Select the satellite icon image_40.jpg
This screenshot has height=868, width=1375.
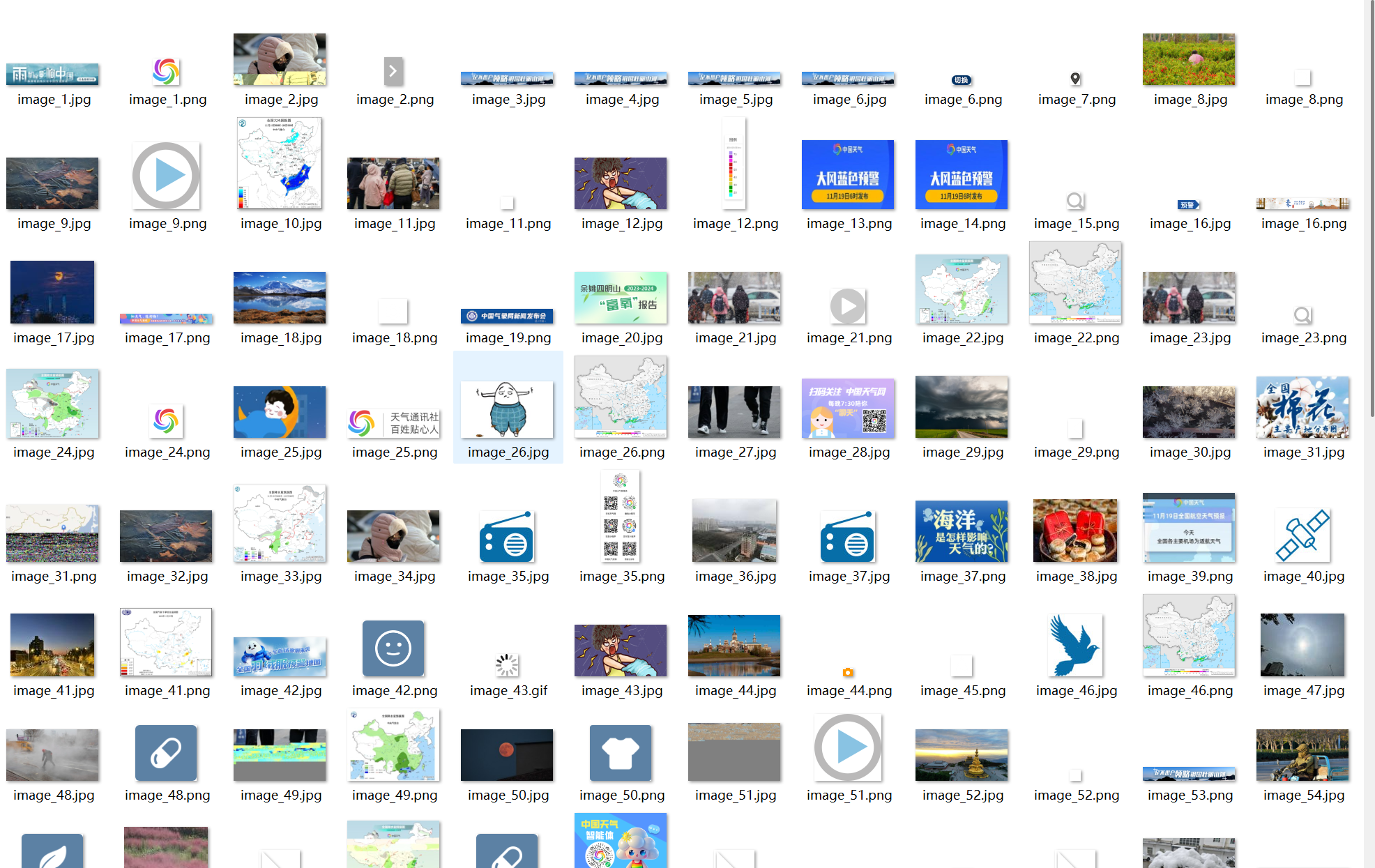point(1302,535)
